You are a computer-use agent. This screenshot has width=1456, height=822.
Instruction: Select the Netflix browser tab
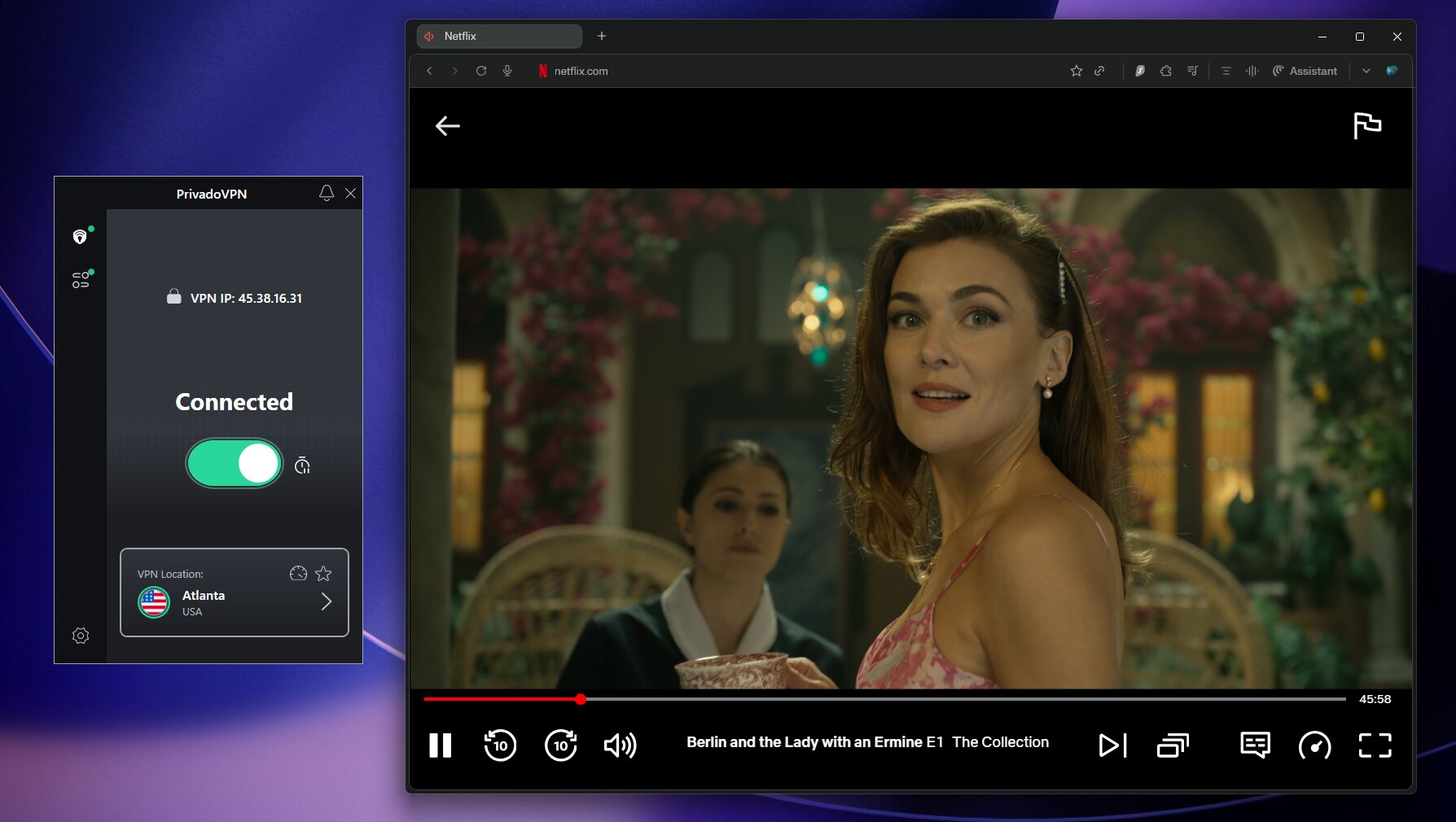click(499, 36)
